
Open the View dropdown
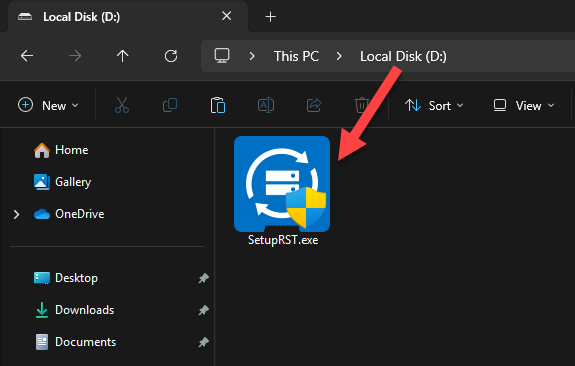524,106
